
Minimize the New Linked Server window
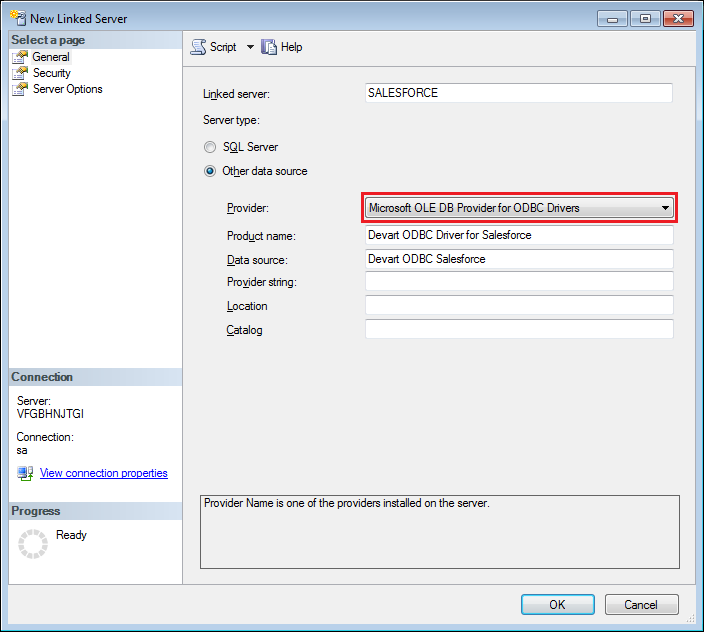tap(612, 19)
